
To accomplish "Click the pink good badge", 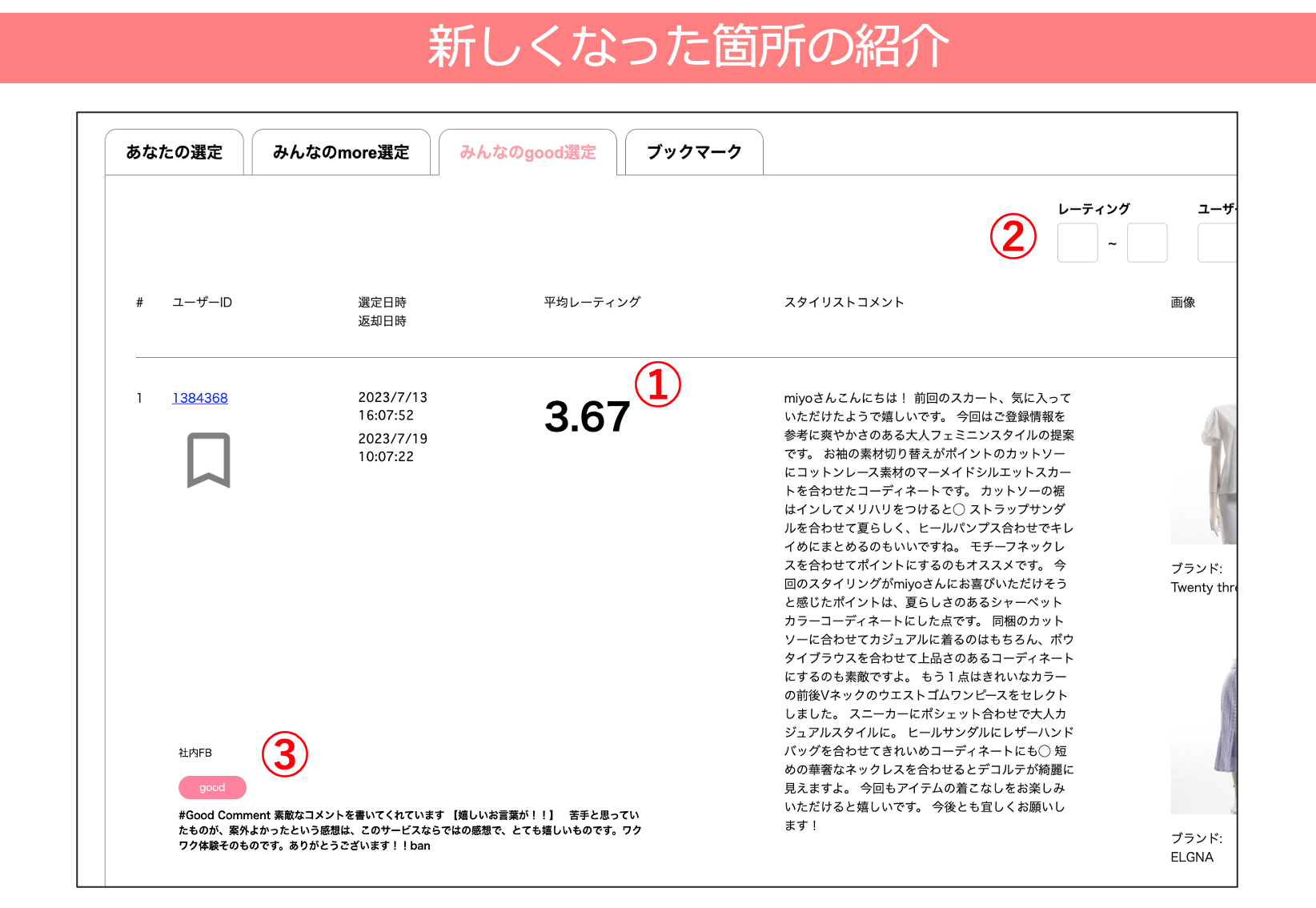I will click(212, 788).
